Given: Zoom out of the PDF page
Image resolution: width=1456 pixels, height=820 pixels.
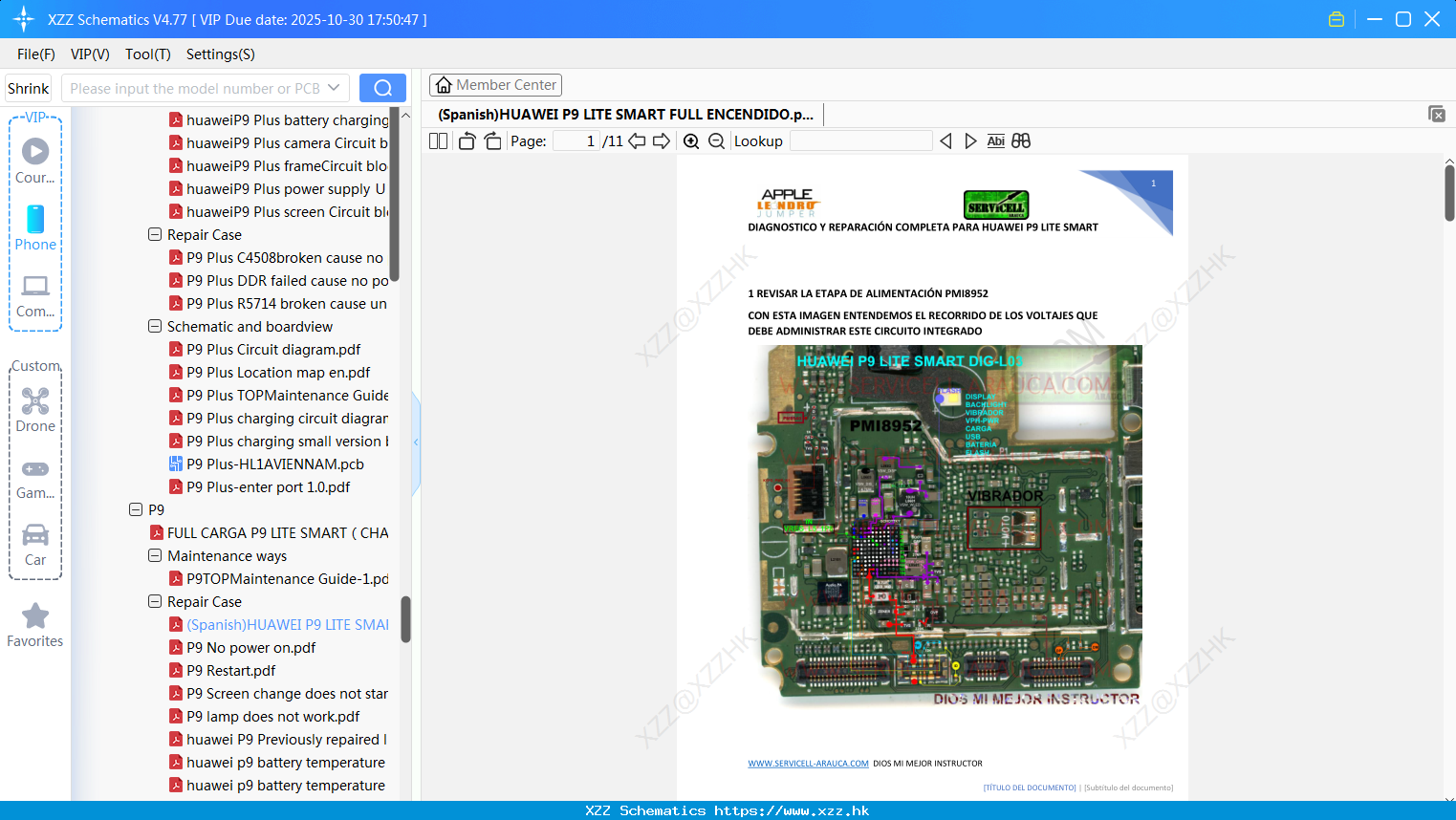Looking at the screenshot, I should pos(716,140).
